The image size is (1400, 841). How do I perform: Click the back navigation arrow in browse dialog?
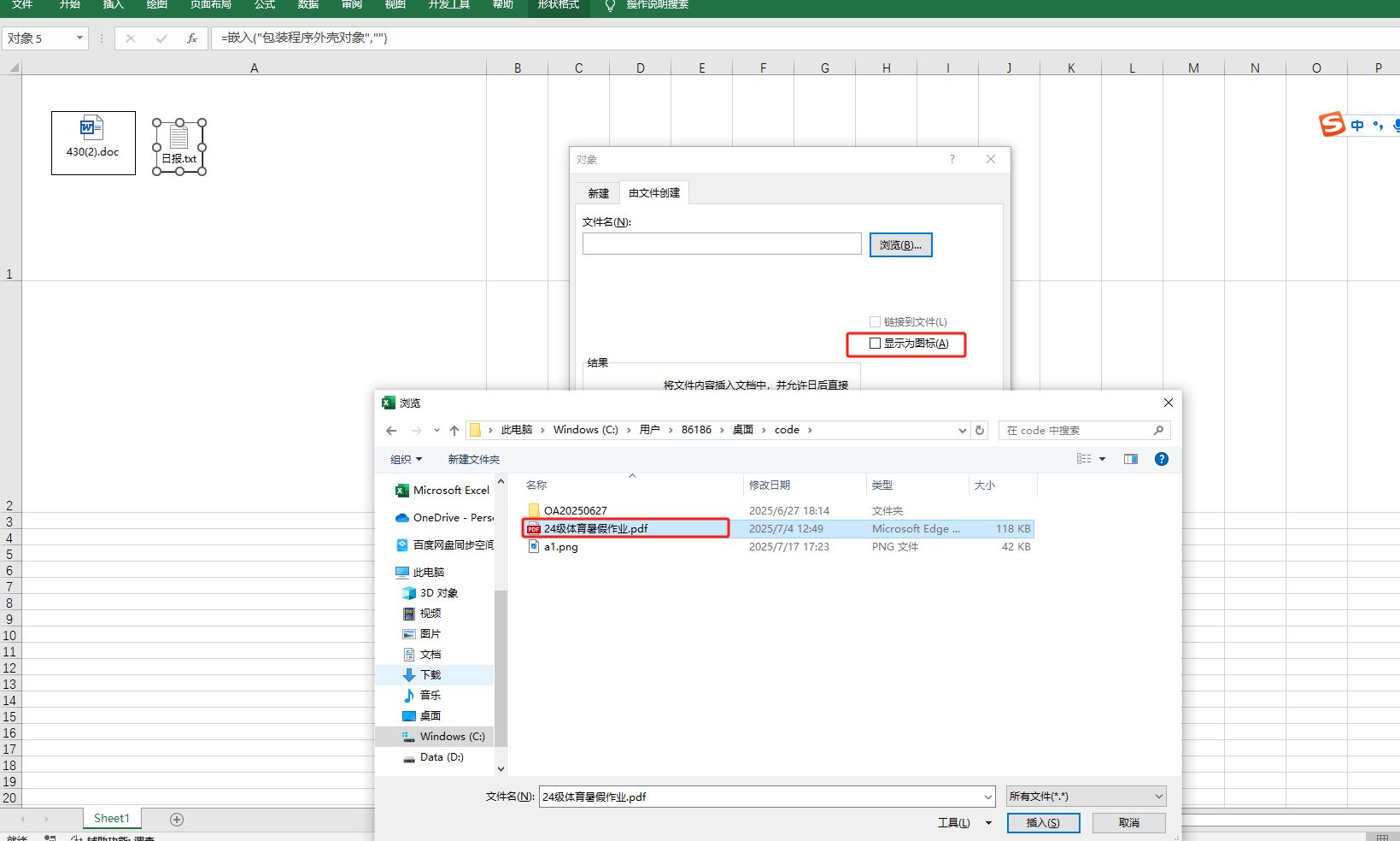[391, 430]
